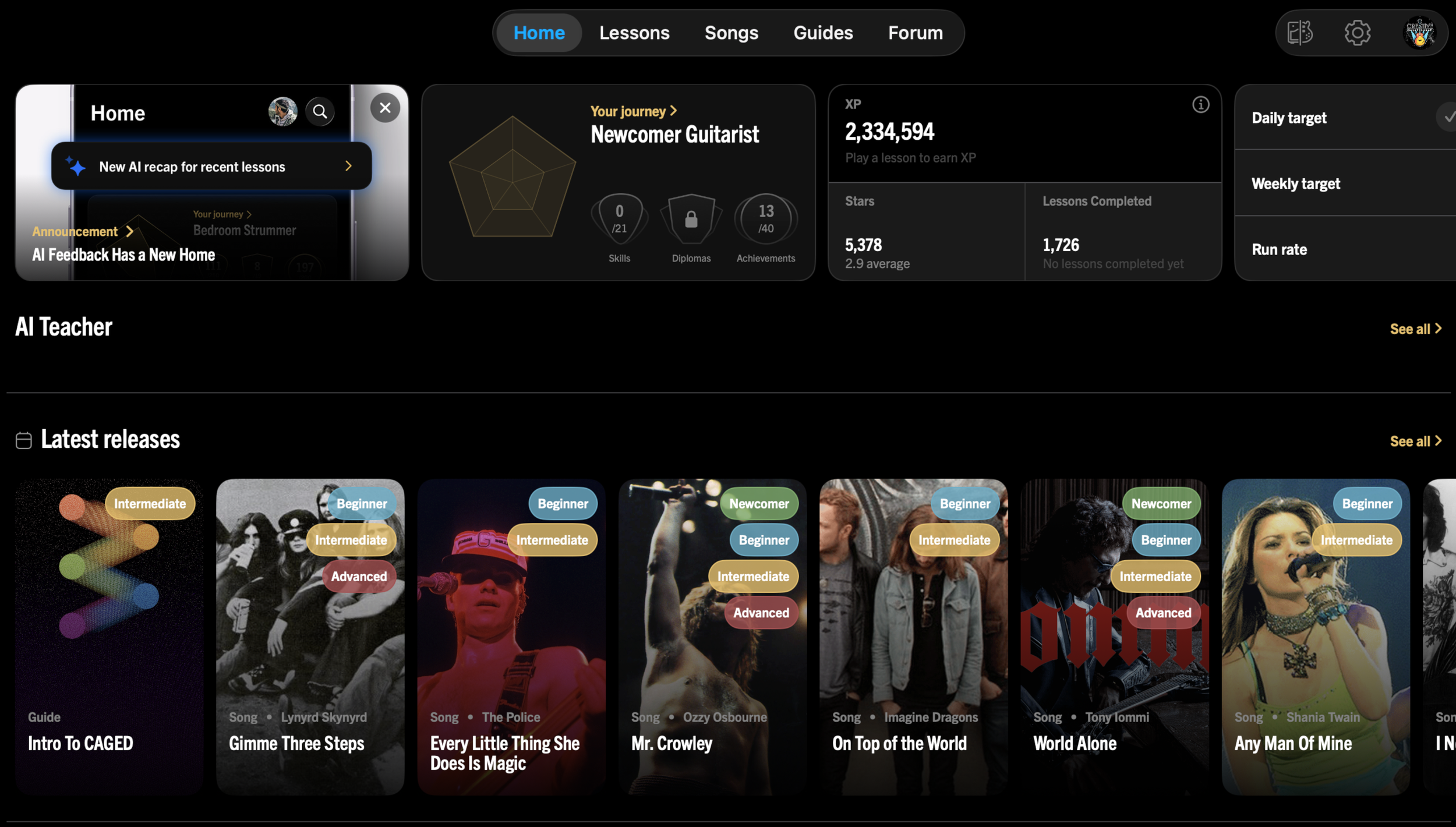1456x827 pixels.
Task: Open the Guides tab
Action: click(823, 33)
